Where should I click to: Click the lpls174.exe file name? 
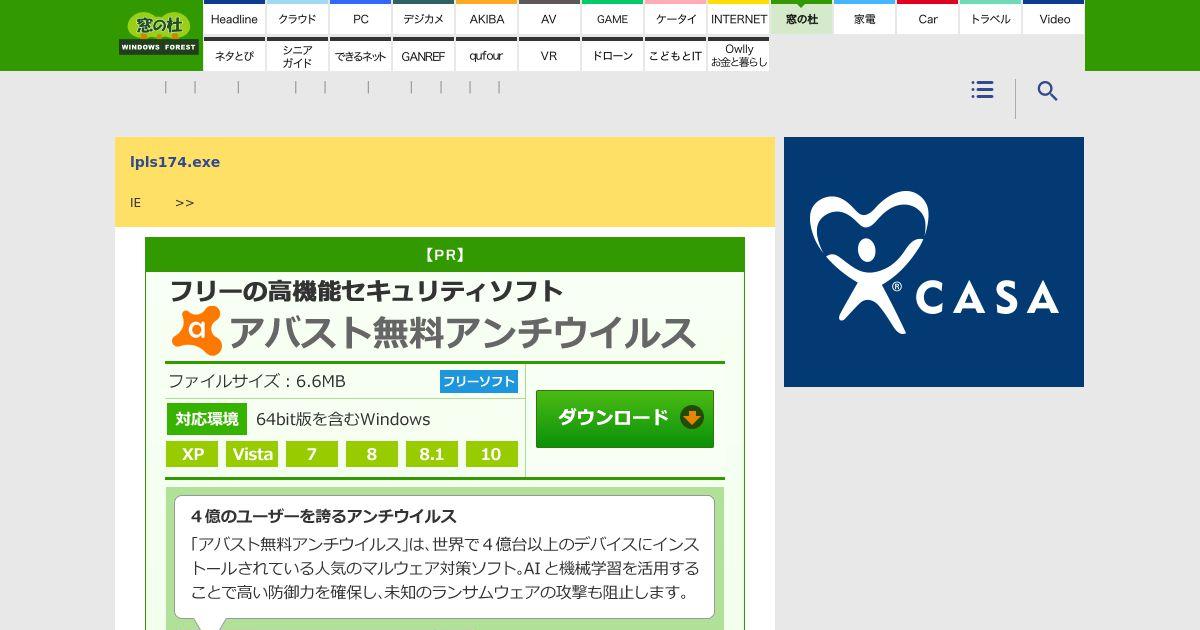[x=175, y=162]
